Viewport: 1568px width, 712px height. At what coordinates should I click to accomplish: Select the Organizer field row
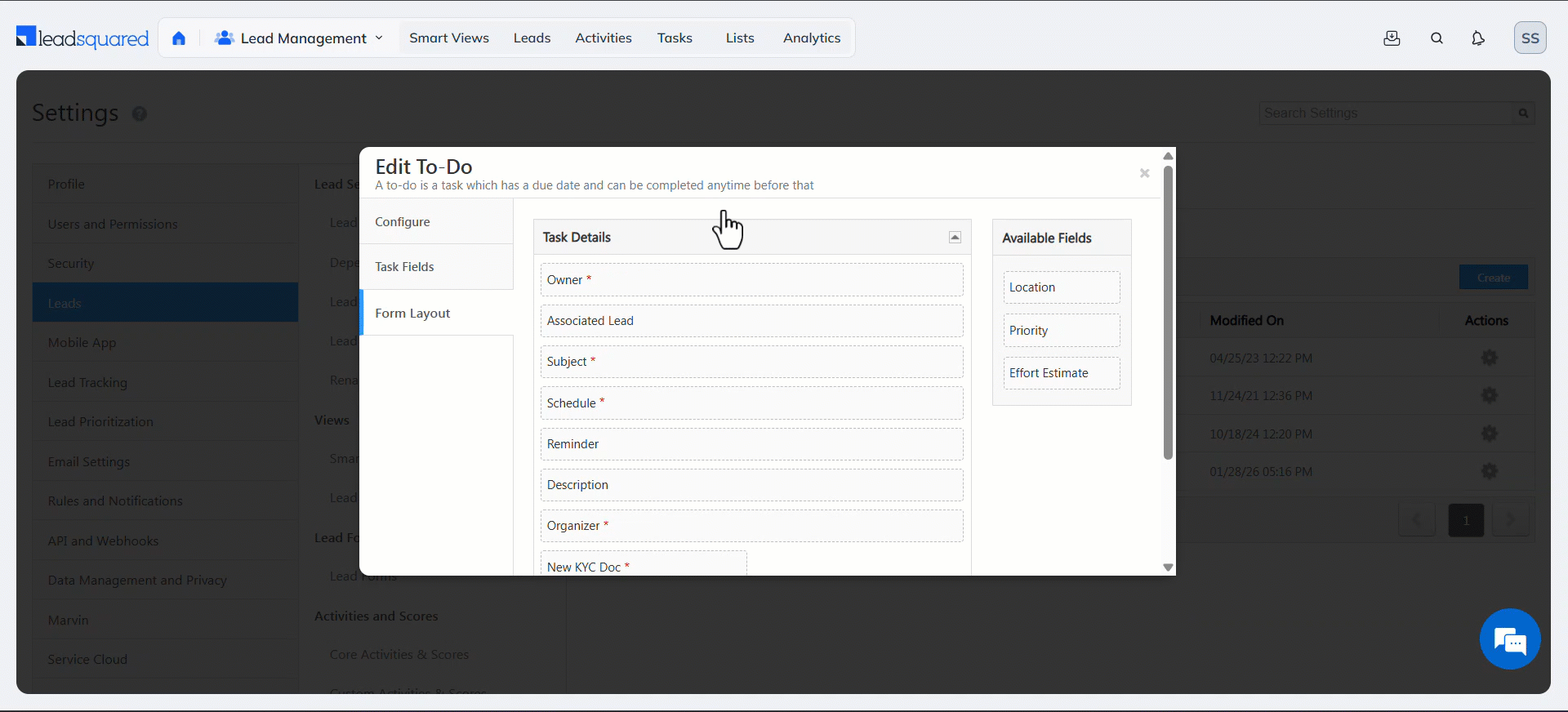tap(751, 526)
